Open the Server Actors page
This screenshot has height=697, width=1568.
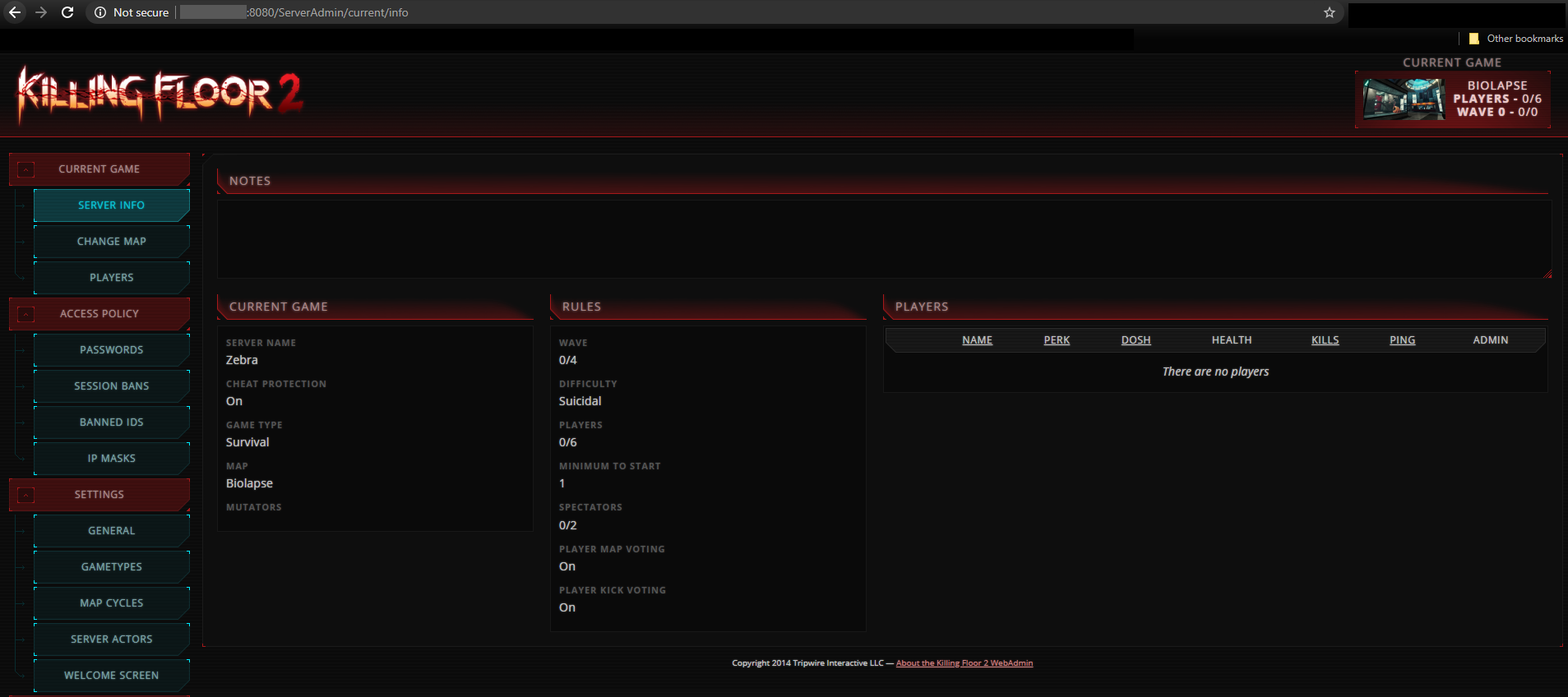coord(112,639)
